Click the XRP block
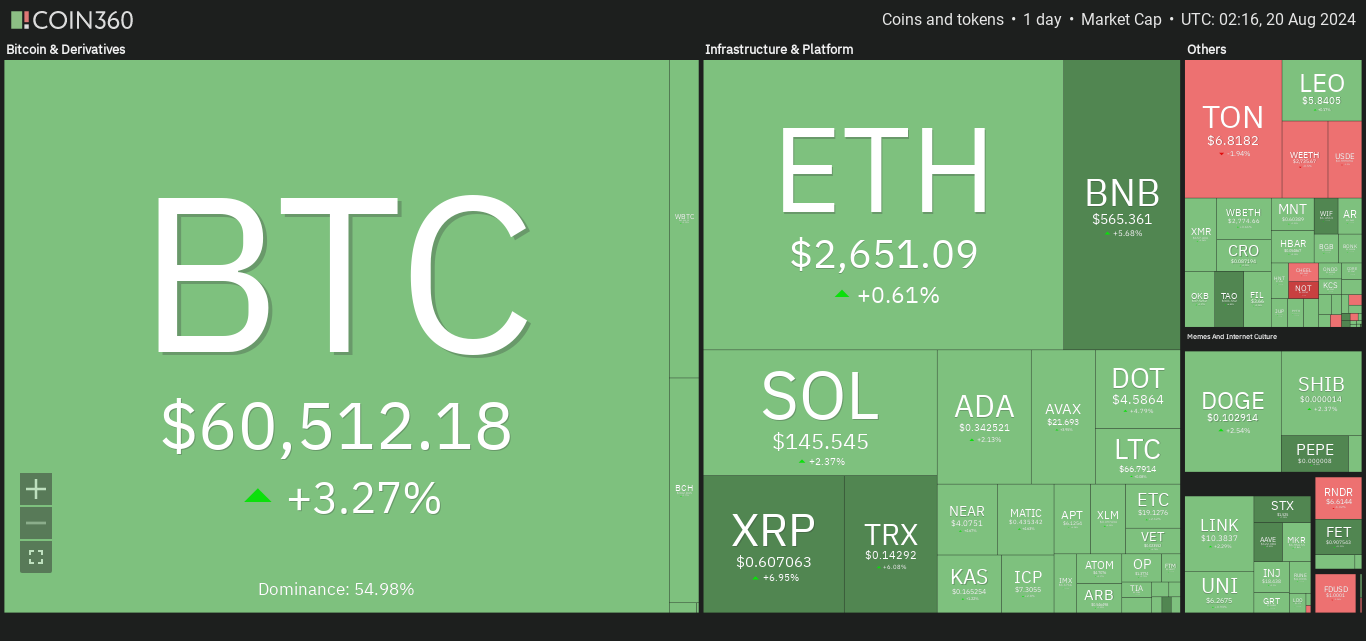Image resolution: width=1366 pixels, height=641 pixels. pos(773,544)
